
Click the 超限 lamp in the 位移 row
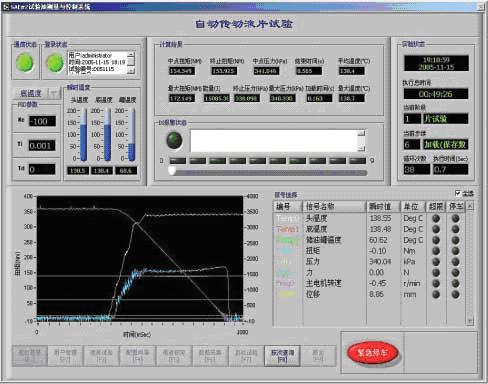pos(436,294)
